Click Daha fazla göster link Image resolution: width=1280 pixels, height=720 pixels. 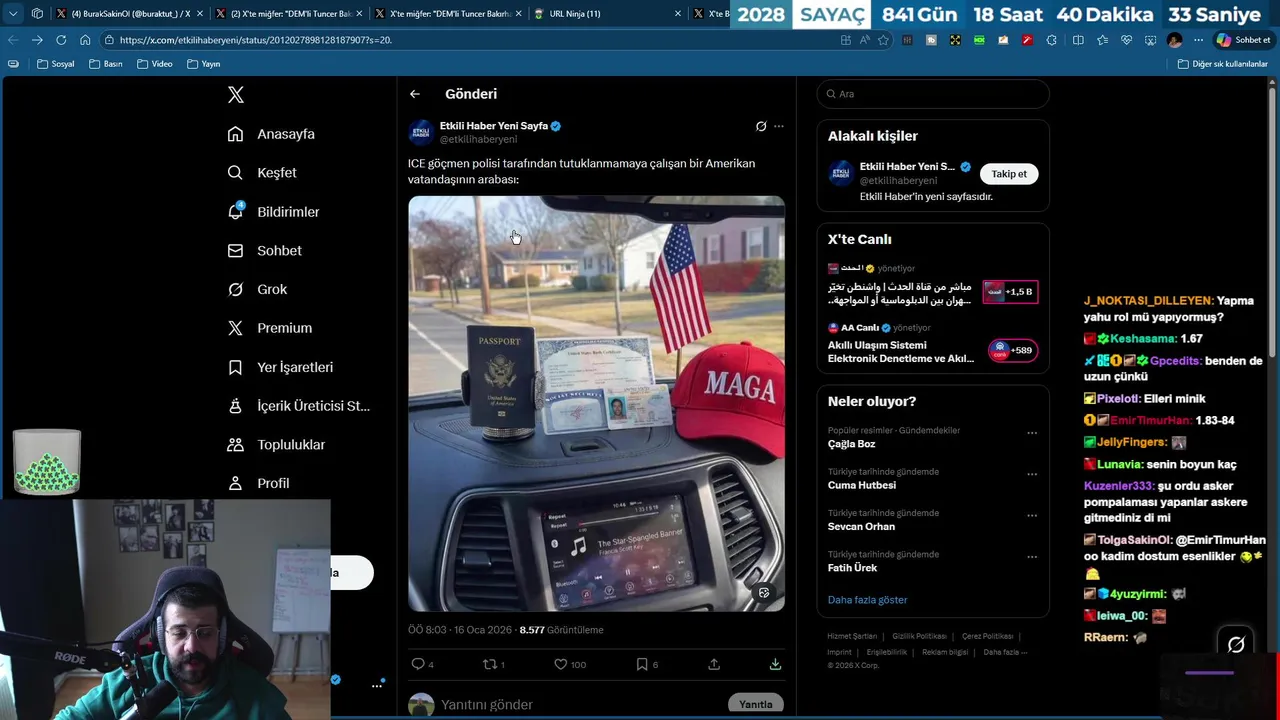[x=867, y=600]
